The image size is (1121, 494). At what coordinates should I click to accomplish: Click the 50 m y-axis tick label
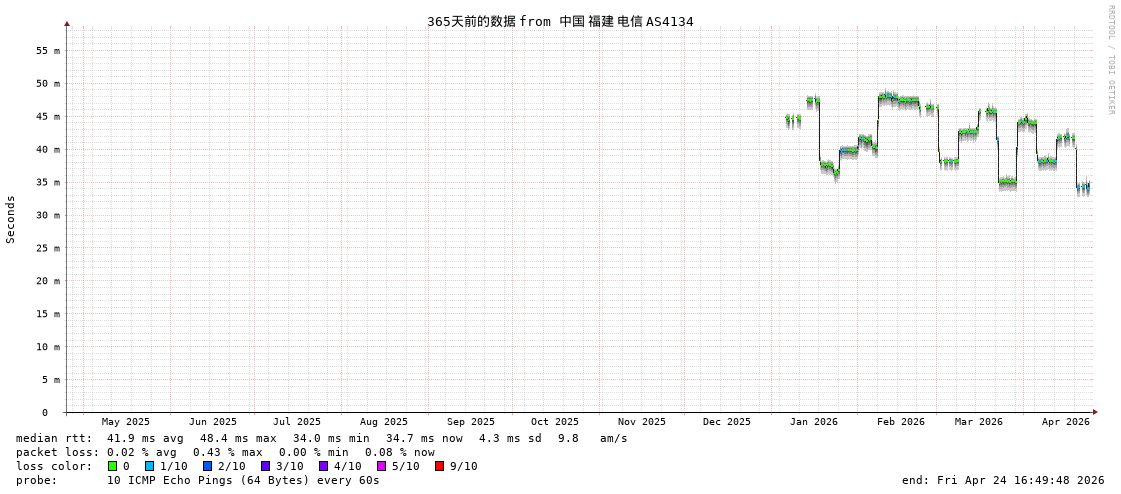tap(48, 84)
